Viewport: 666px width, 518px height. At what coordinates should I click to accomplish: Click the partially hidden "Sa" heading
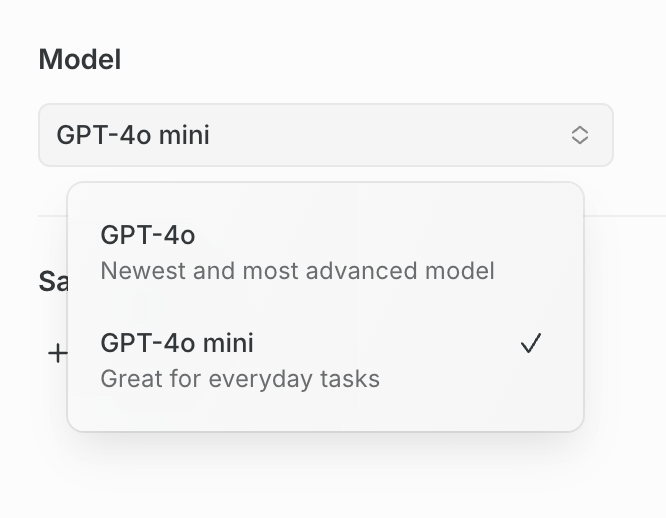coord(51,281)
